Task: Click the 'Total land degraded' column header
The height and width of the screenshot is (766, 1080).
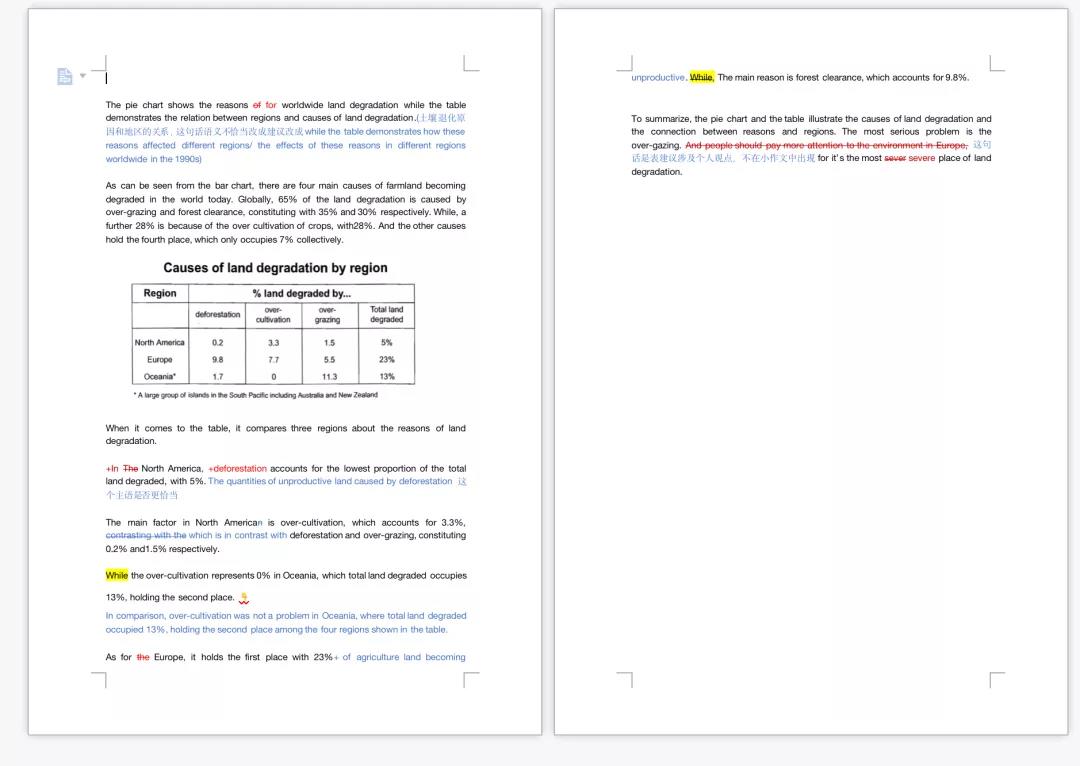Action: pos(387,314)
